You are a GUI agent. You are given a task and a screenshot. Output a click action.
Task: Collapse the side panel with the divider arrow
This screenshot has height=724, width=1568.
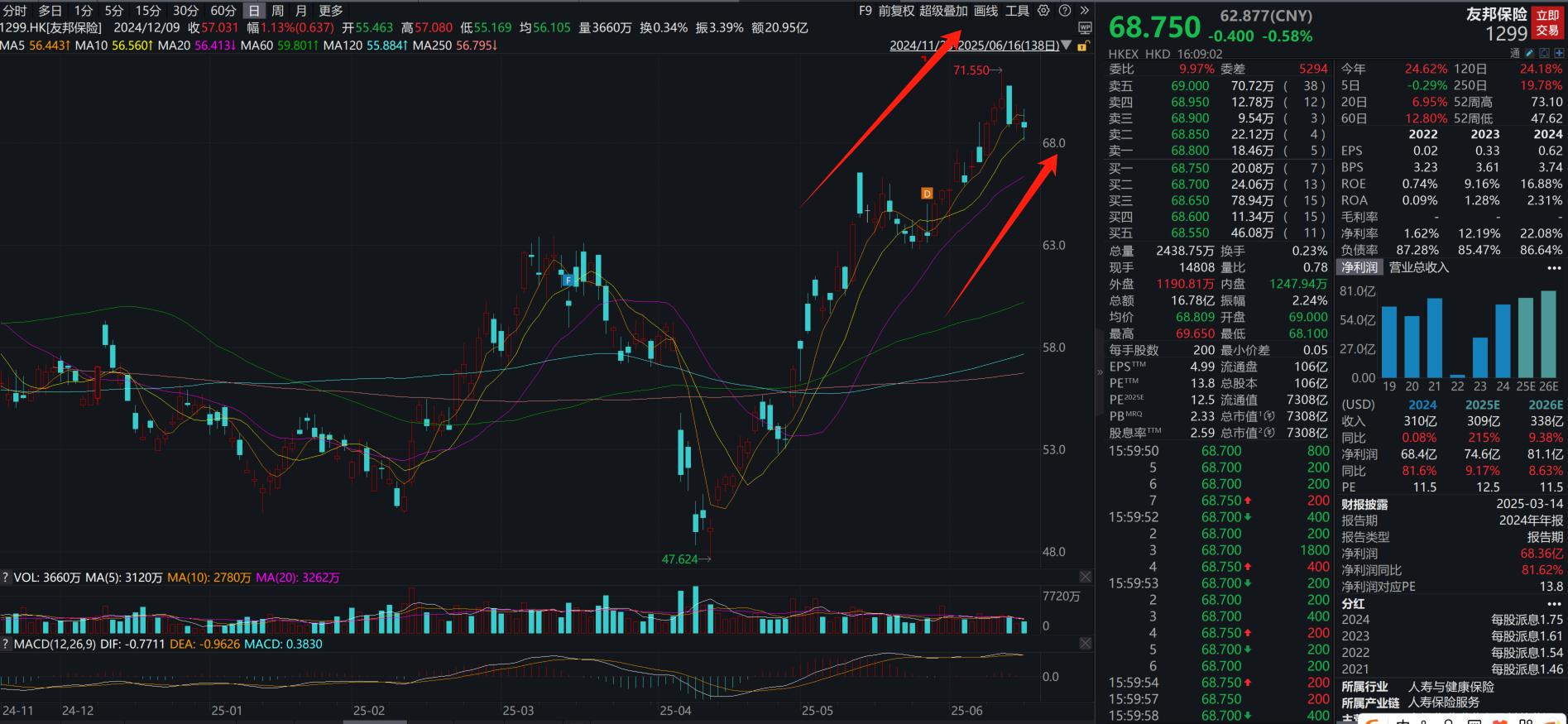point(1100,372)
